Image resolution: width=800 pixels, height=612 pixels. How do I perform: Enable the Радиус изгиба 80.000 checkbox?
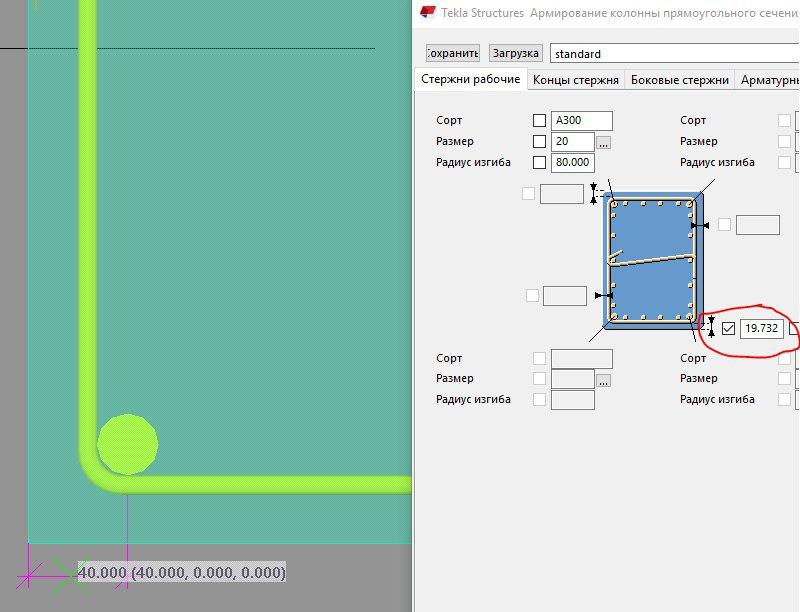point(540,162)
